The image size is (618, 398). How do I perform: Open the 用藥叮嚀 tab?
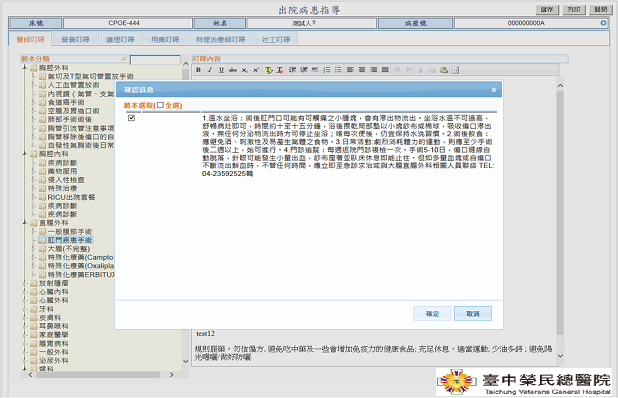pos(165,39)
